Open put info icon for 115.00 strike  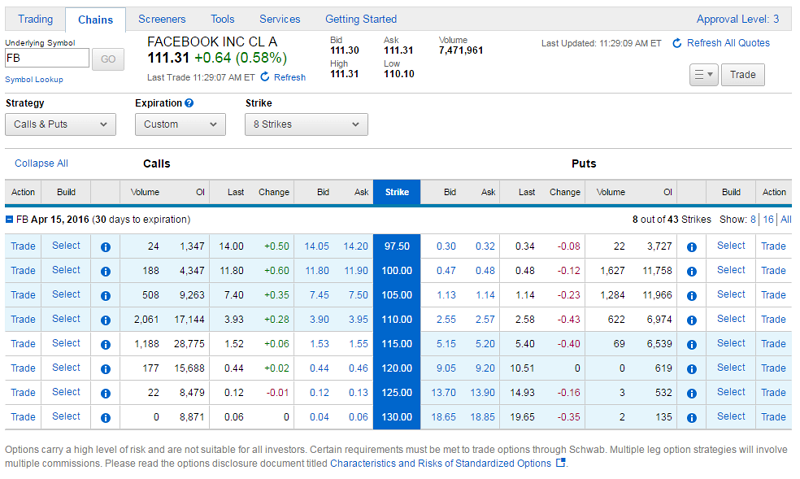coord(692,345)
